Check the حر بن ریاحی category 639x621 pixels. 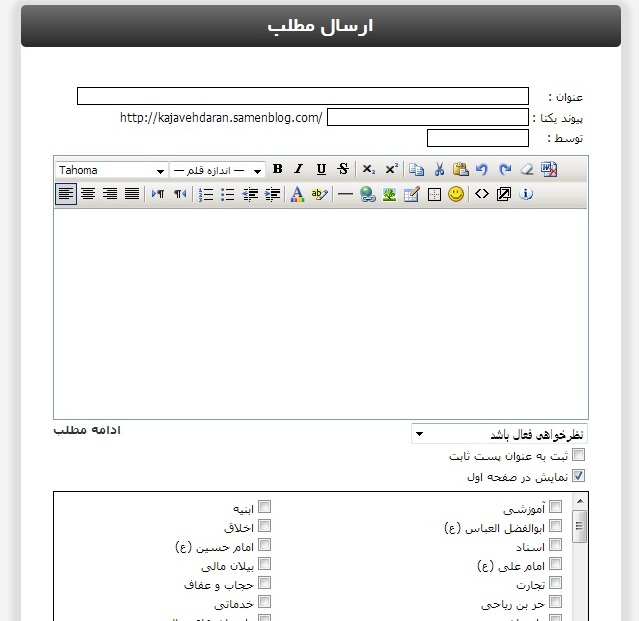[555, 602]
